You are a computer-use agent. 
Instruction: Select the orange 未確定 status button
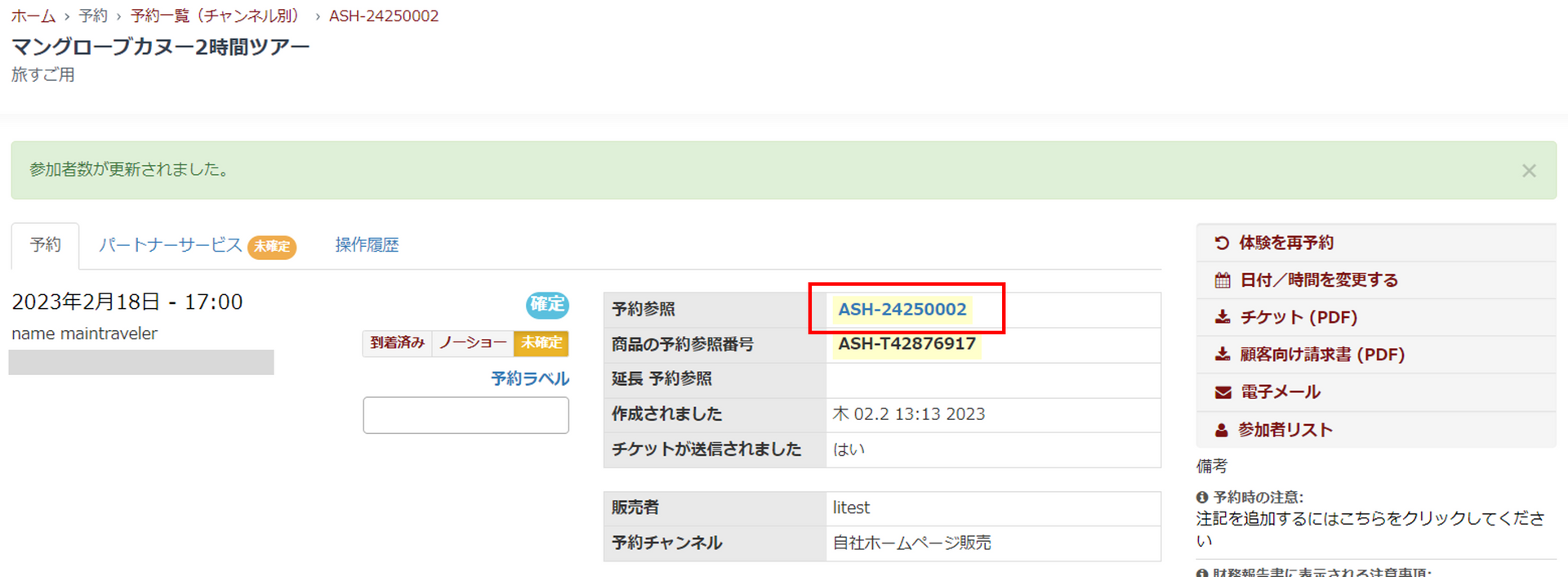pyautogui.click(x=541, y=343)
